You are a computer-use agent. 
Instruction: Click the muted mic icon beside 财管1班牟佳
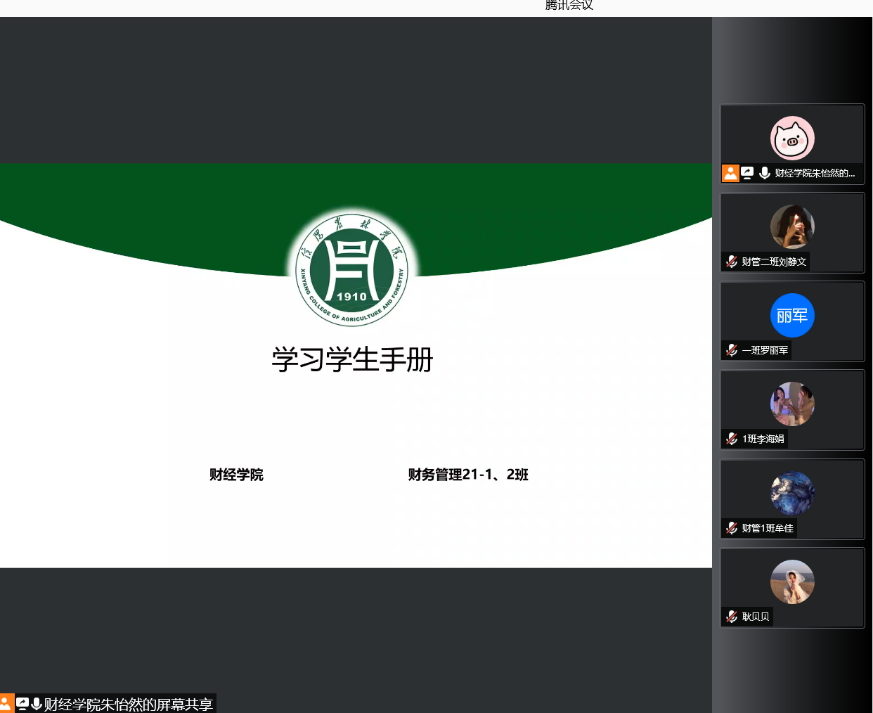(732, 528)
